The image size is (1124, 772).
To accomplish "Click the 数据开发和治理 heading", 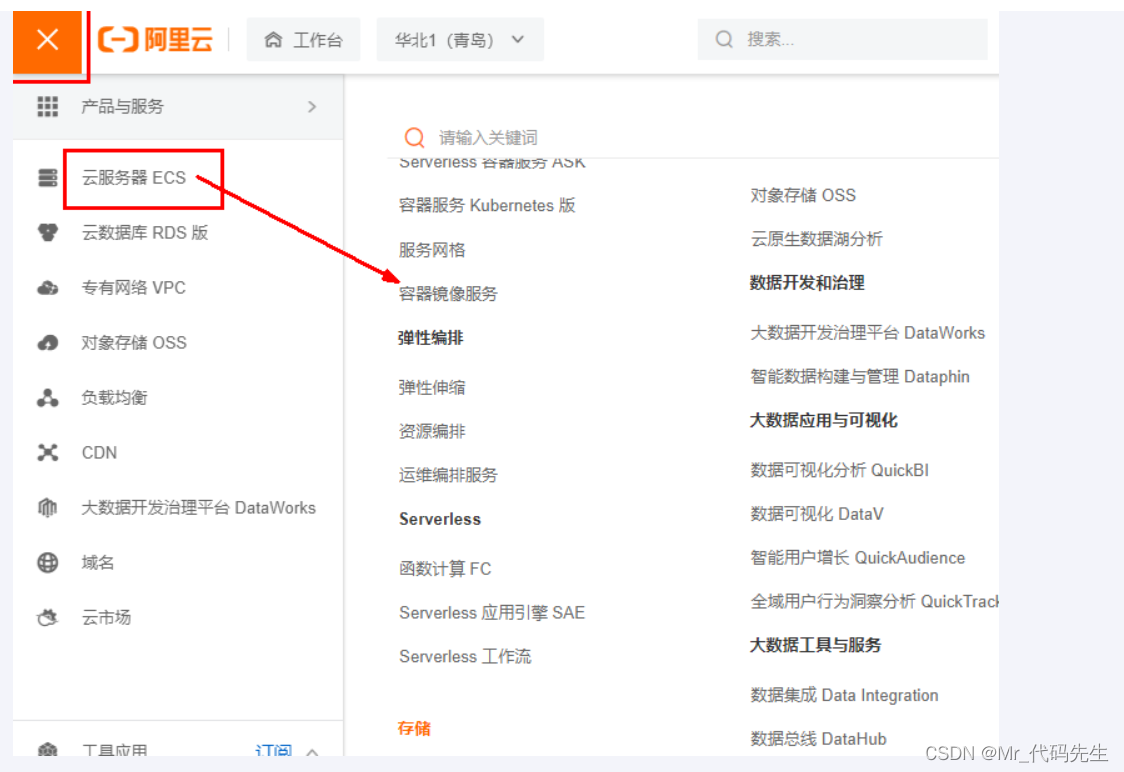I will coord(807,283).
